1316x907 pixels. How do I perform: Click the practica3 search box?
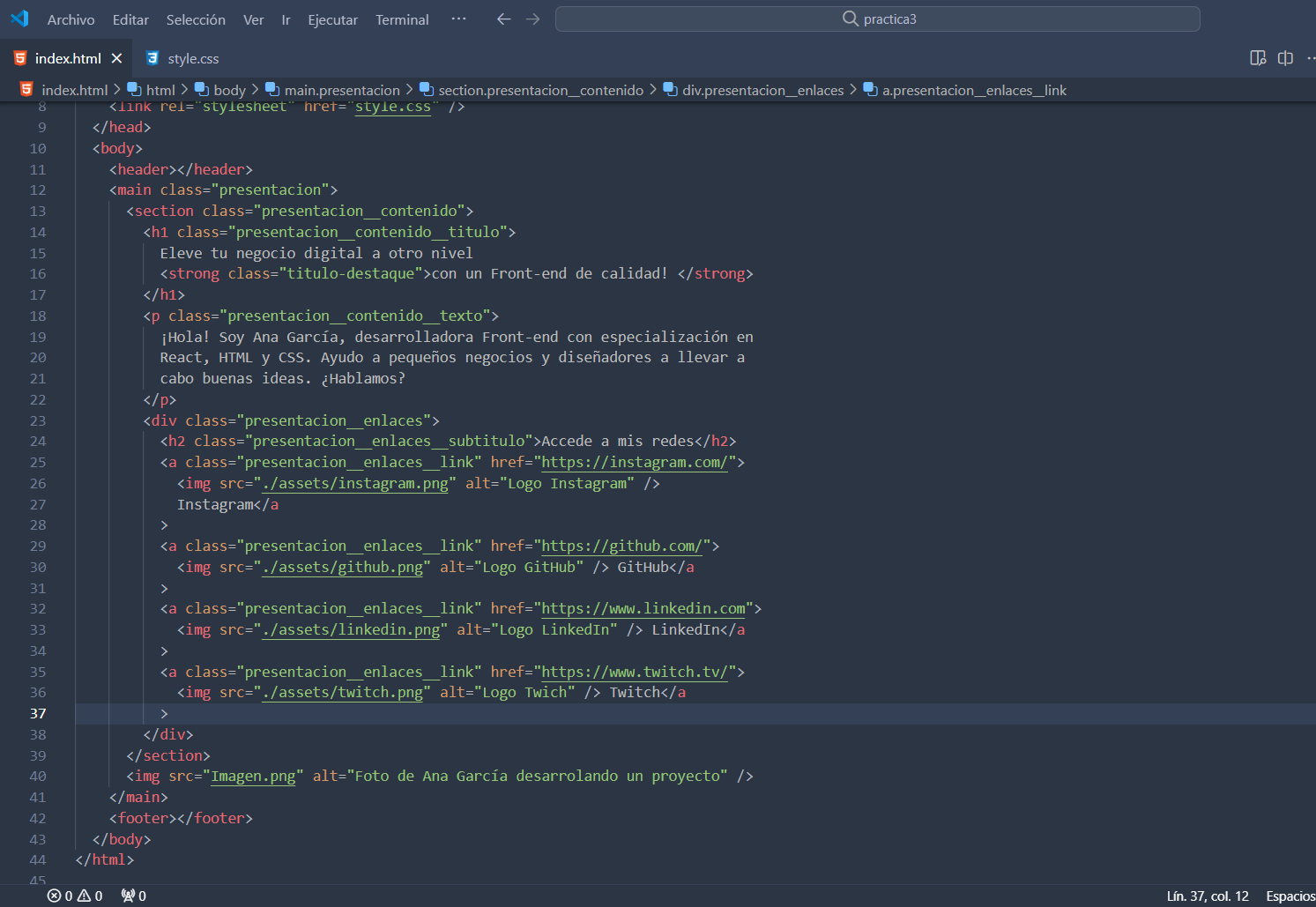878,19
